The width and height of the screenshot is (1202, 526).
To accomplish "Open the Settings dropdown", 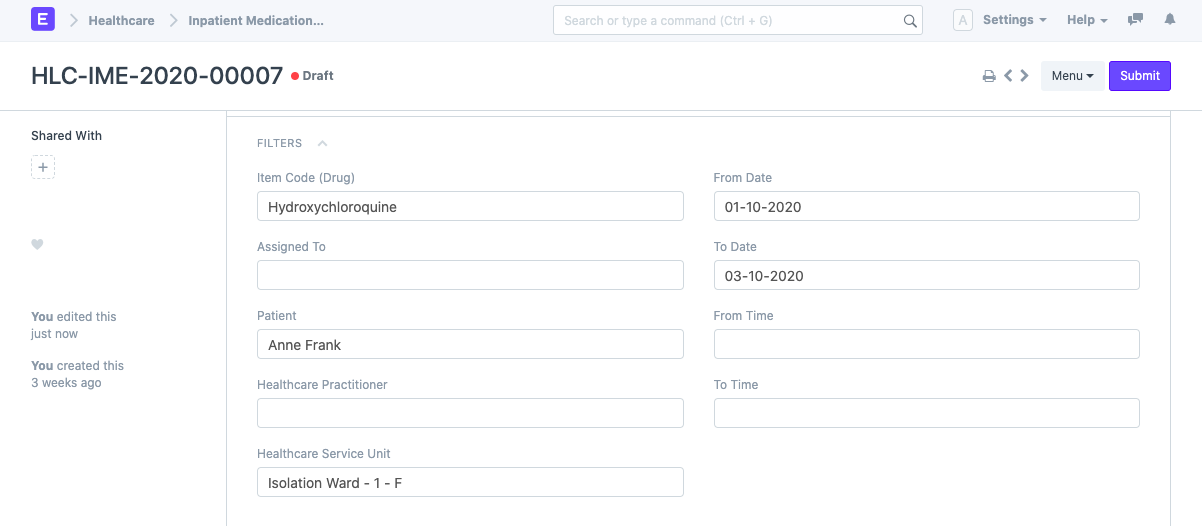I will [x=1014, y=20].
